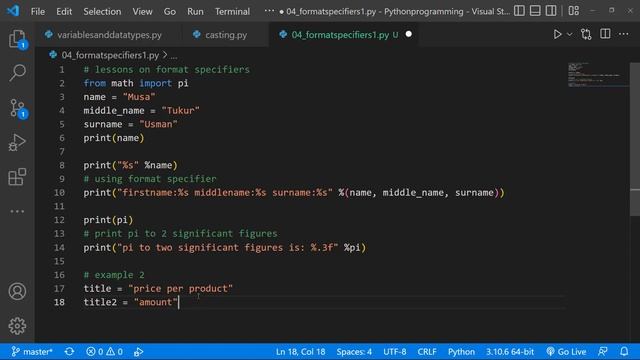Open the Accounts menu icon
Image resolution: width=640 pixels, height=360 pixels.
pyautogui.click(x=18, y=291)
